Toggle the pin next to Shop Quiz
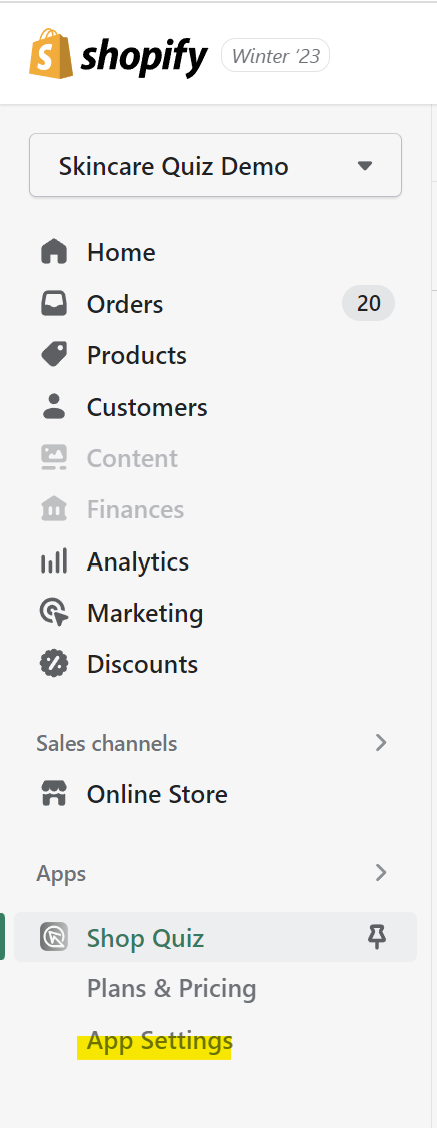Screen dimensions: 437x1128 point(377,937)
